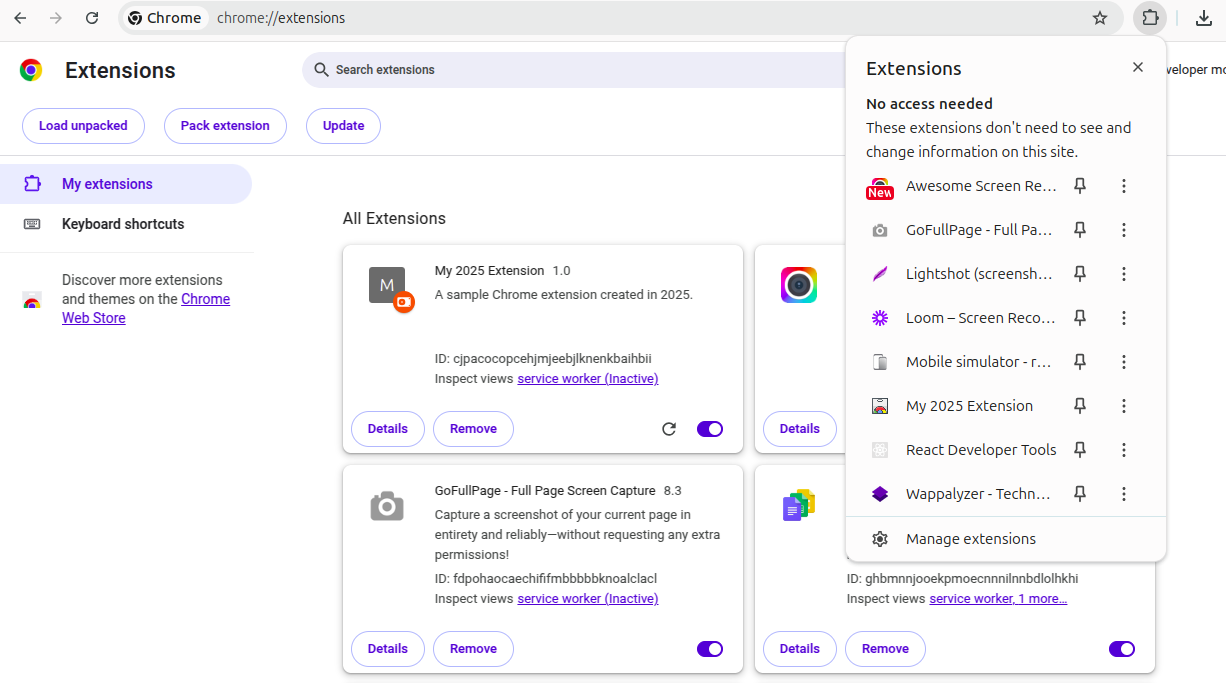This screenshot has width=1226, height=683.
Task: Click the address bar URL
Action: [281, 18]
